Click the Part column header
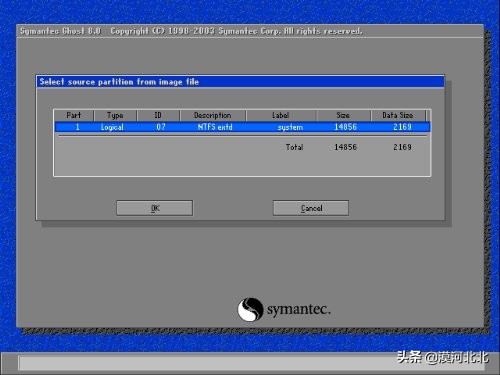 [x=74, y=115]
